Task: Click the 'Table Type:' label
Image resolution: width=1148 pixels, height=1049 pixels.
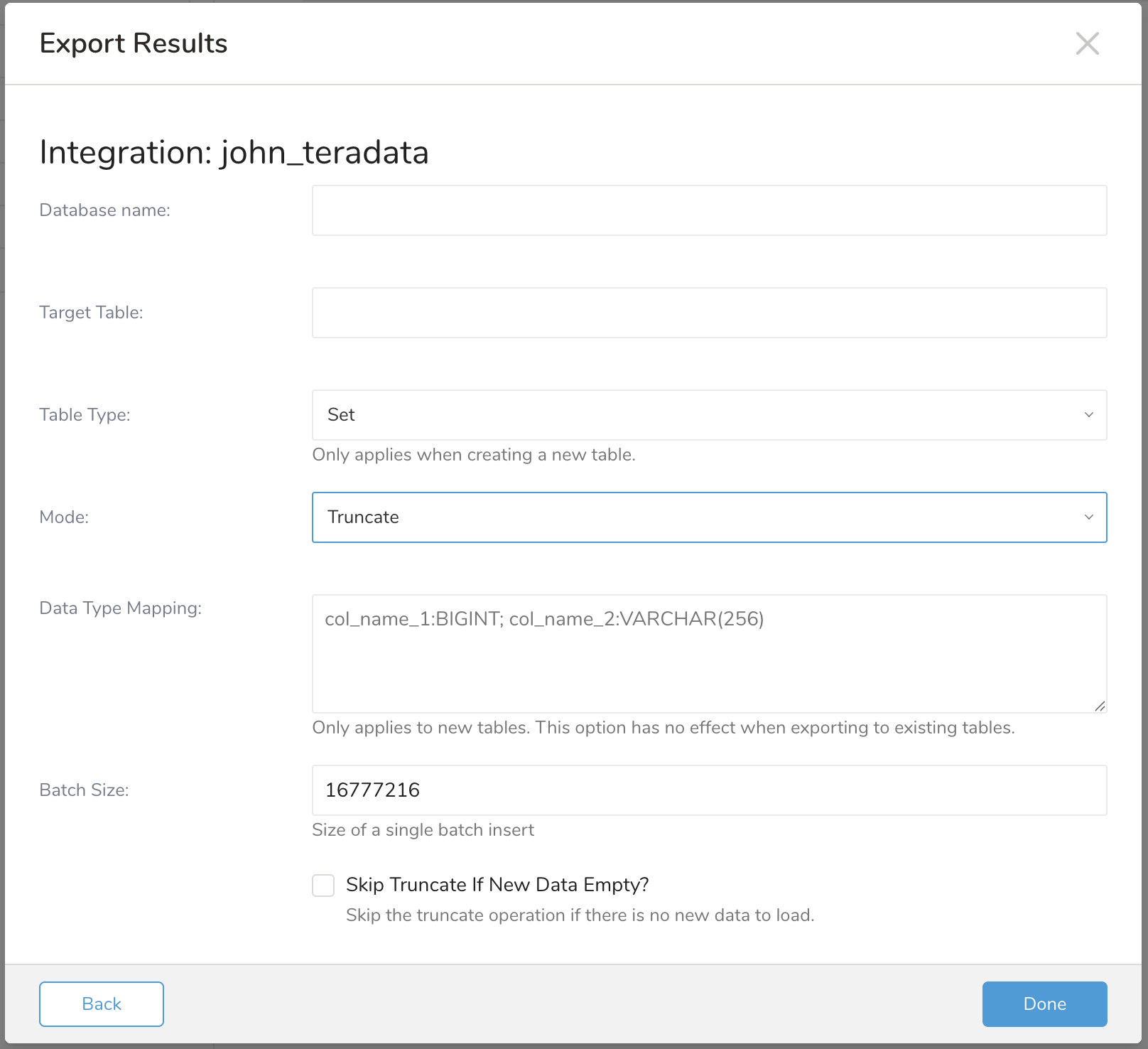Action: 85,415
